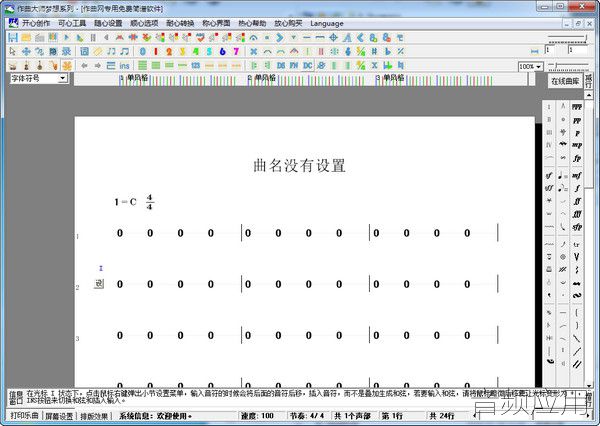This screenshot has height=426, width=600.
Task: Click the FN sign icon
Action: tap(294, 65)
